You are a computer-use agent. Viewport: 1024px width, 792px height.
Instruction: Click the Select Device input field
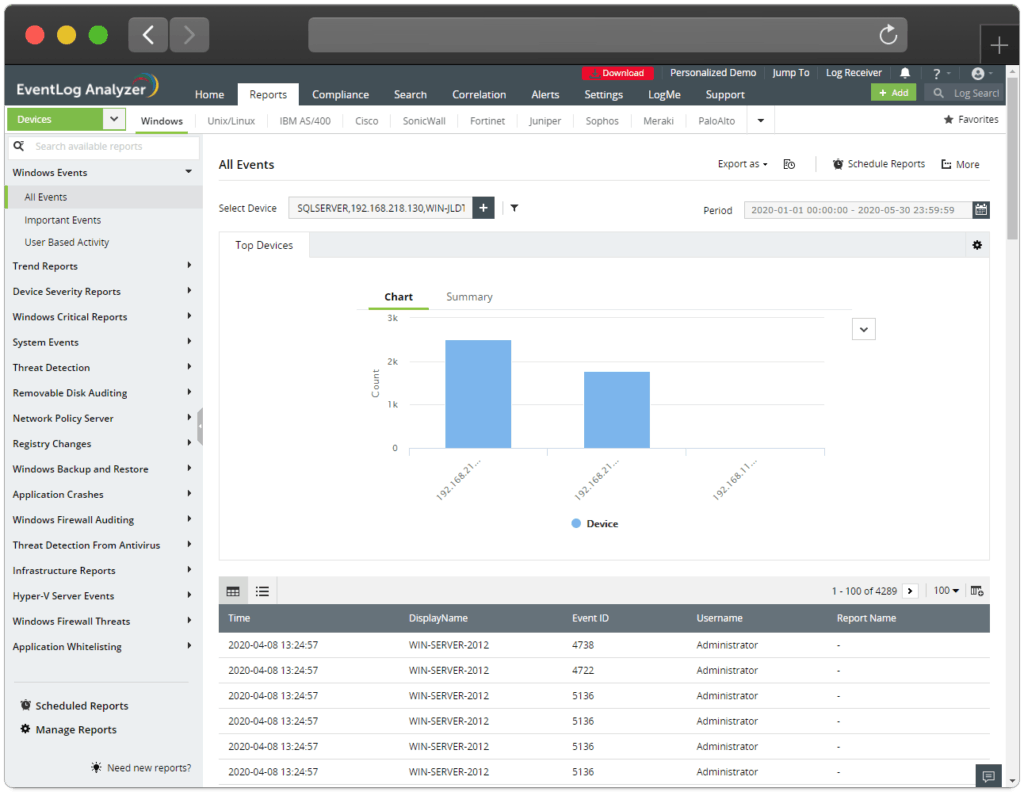[x=380, y=208]
